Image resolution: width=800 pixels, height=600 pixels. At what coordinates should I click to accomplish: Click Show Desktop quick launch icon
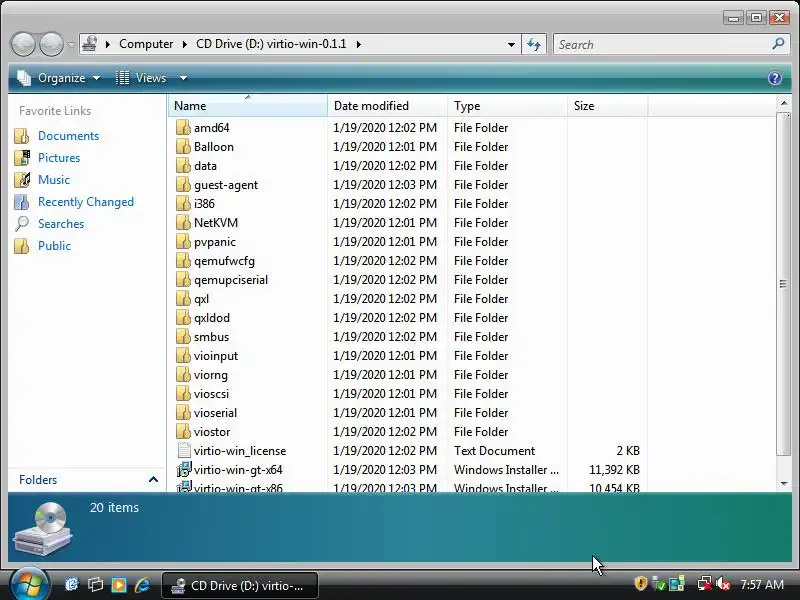[x=95, y=585]
